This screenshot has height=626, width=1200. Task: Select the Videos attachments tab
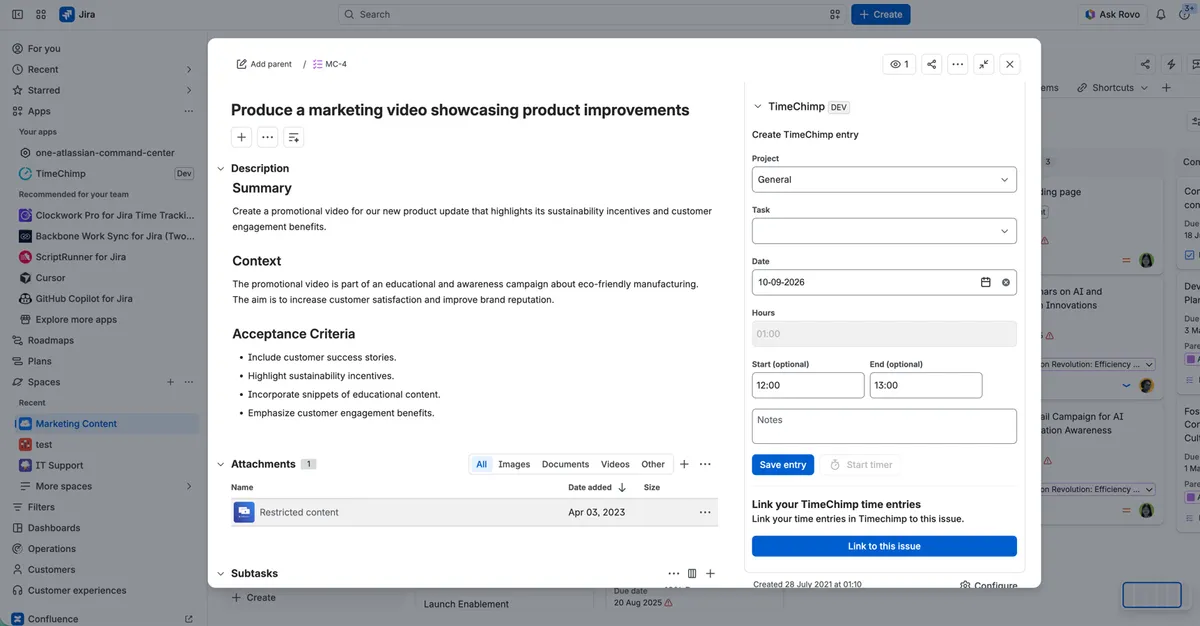pos(615,464)
